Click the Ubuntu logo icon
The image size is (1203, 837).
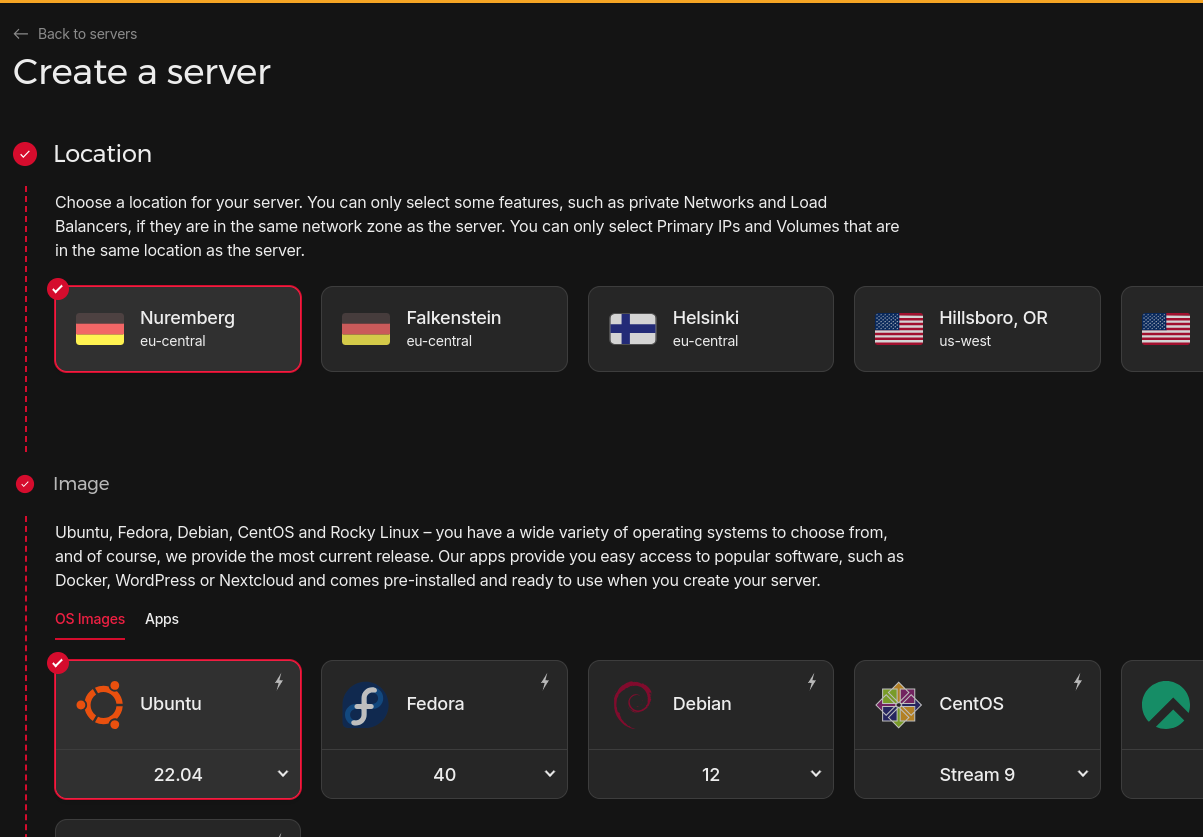tap(100, 704)
